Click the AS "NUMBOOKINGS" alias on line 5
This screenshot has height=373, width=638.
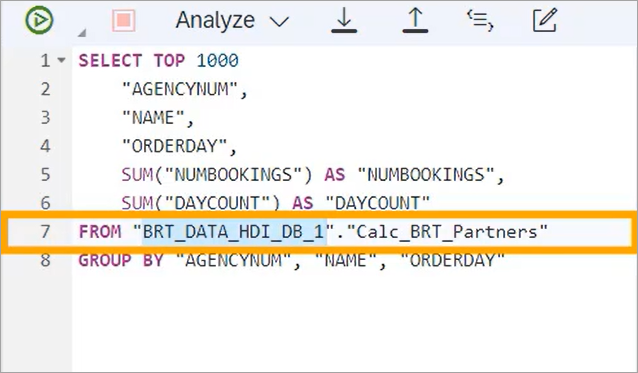[x=410, y=175]
